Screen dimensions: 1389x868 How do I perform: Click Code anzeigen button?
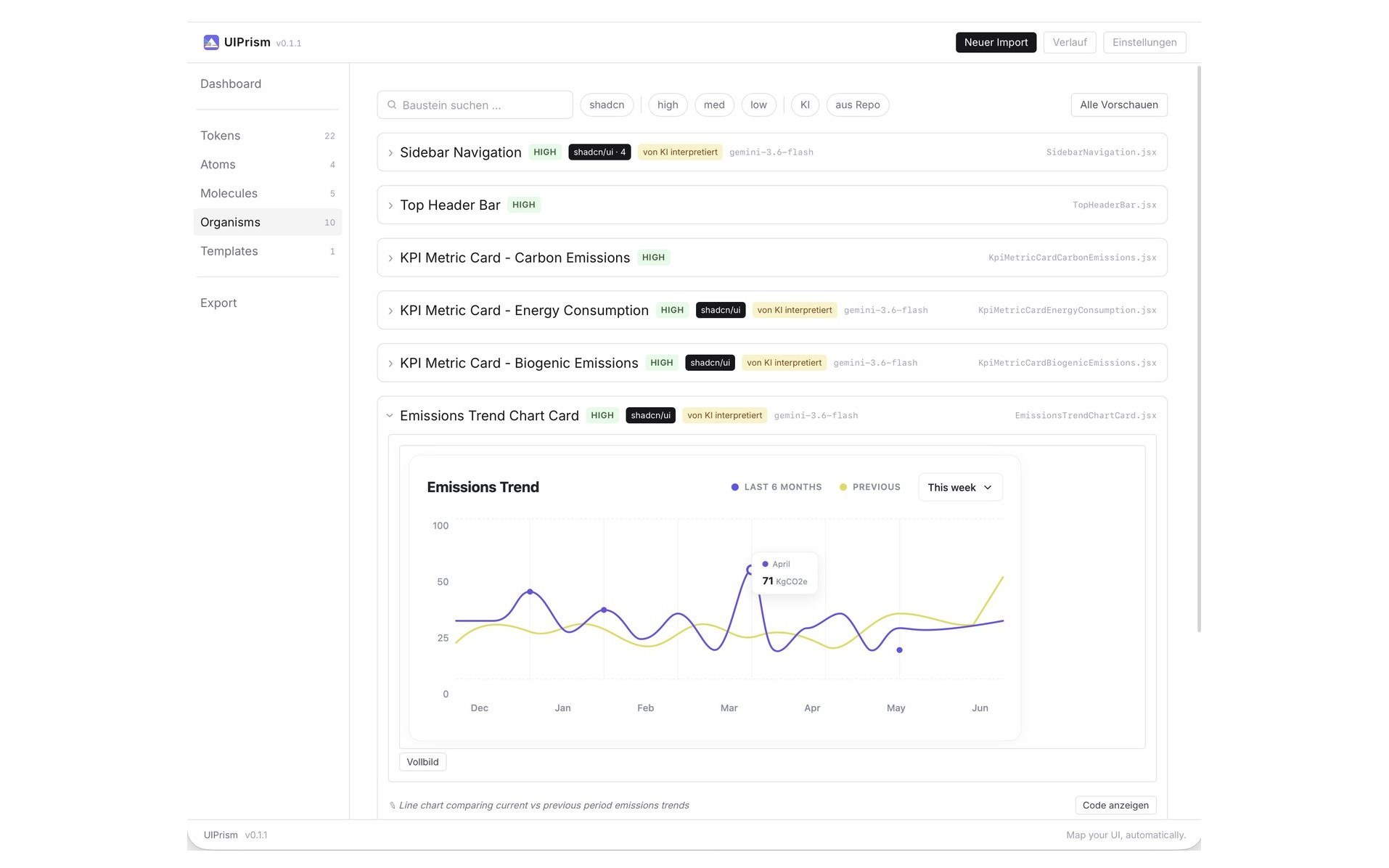[1115, 805]
